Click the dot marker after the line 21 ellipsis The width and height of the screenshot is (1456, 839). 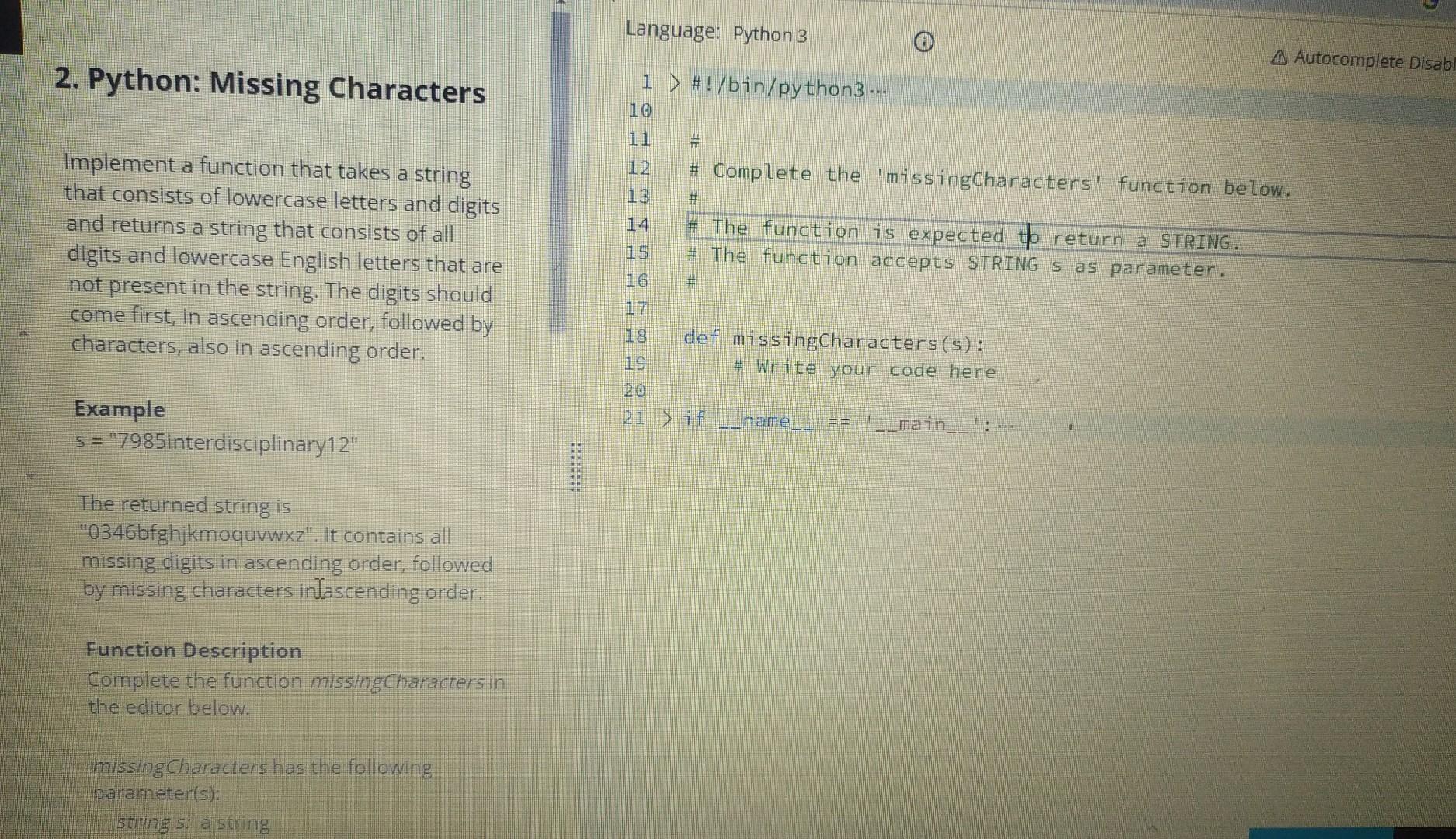click(1070, 426)
